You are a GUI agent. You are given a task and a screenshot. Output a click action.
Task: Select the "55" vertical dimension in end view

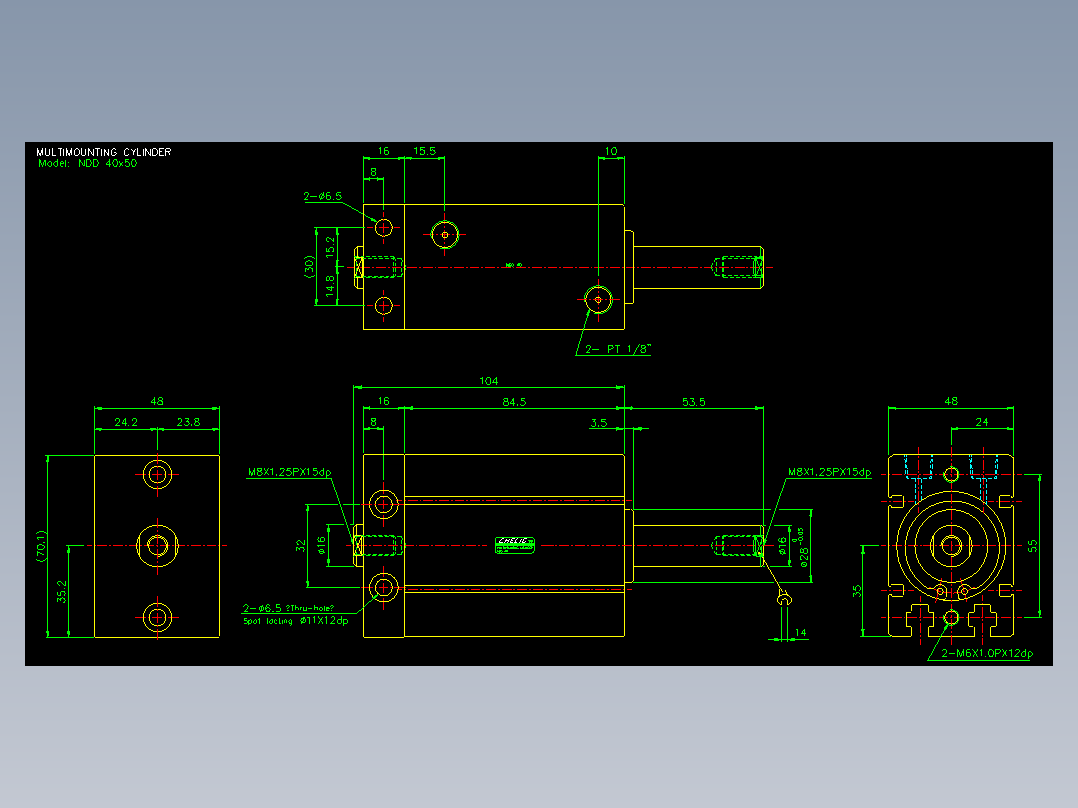click(1032, 545)
